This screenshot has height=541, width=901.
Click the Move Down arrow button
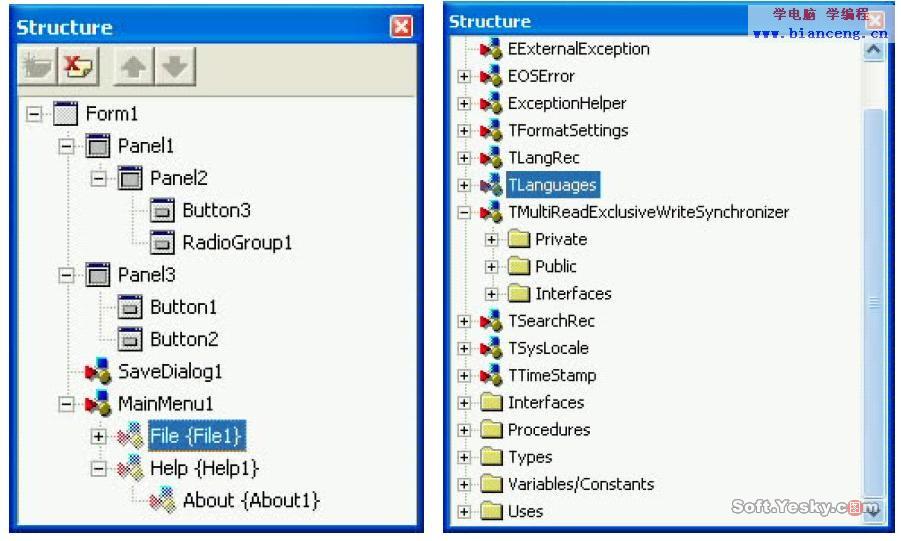point(176,67)
